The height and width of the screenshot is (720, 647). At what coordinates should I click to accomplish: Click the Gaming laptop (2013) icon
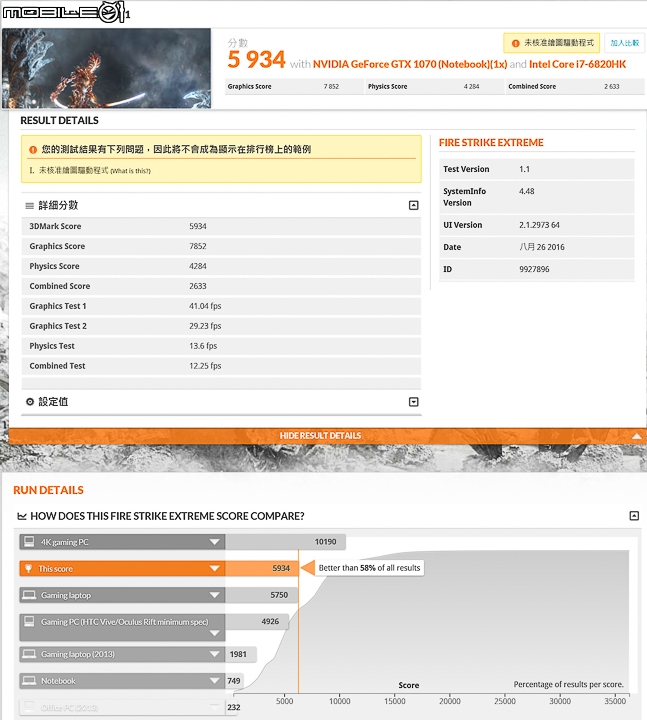click(29, 654)
